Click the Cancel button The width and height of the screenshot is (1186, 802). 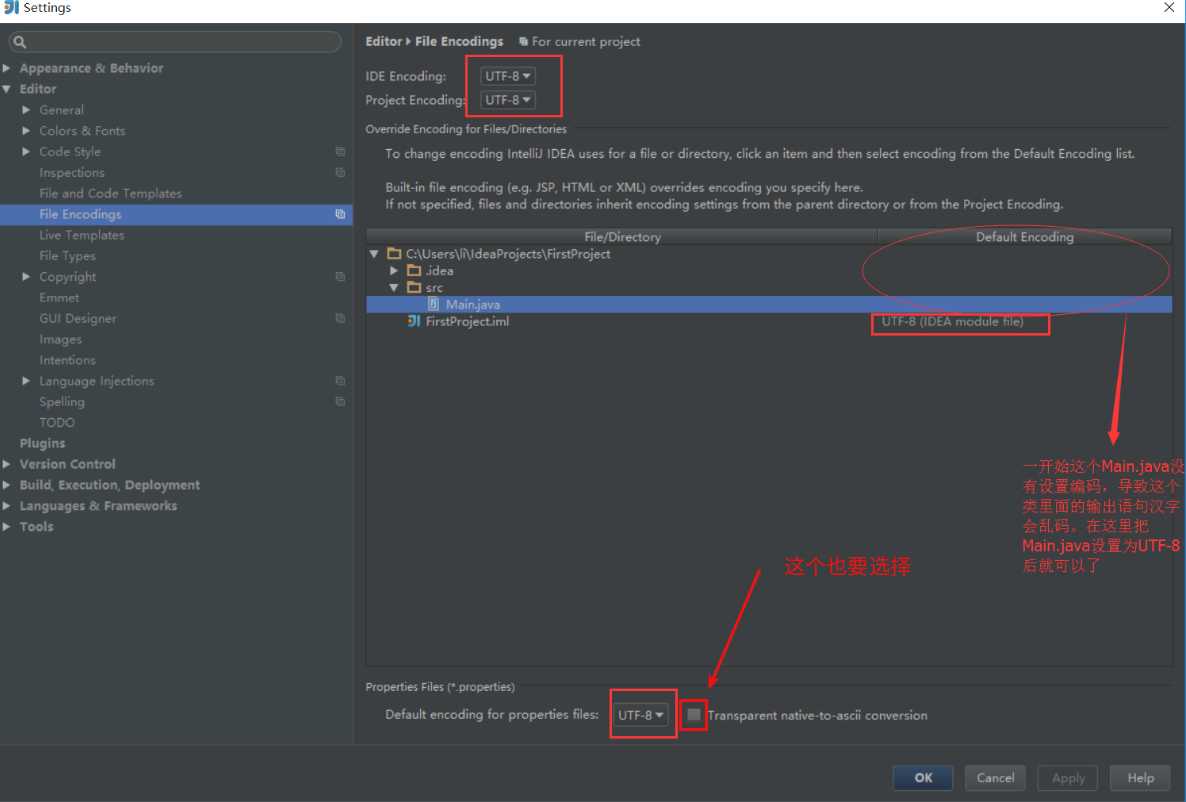[995, 777]
